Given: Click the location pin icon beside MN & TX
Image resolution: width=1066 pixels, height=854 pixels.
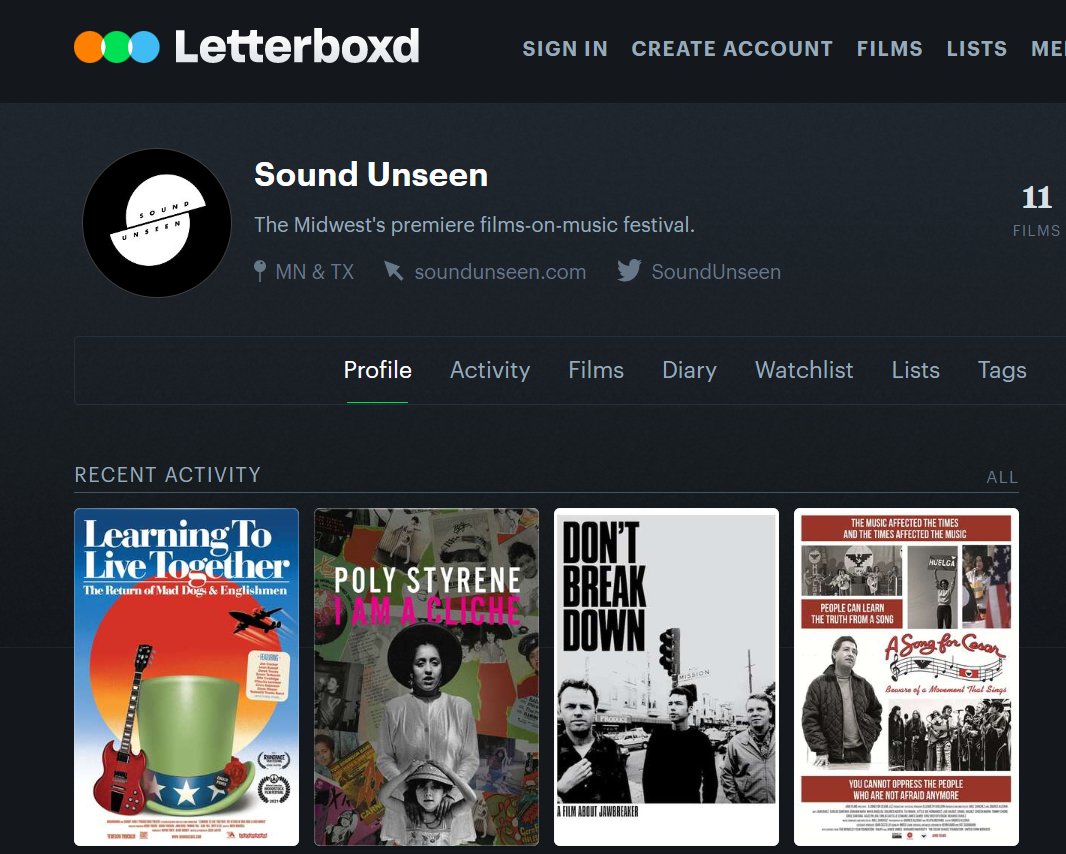Looking at the screenshot, I should [x=259, y=271].
